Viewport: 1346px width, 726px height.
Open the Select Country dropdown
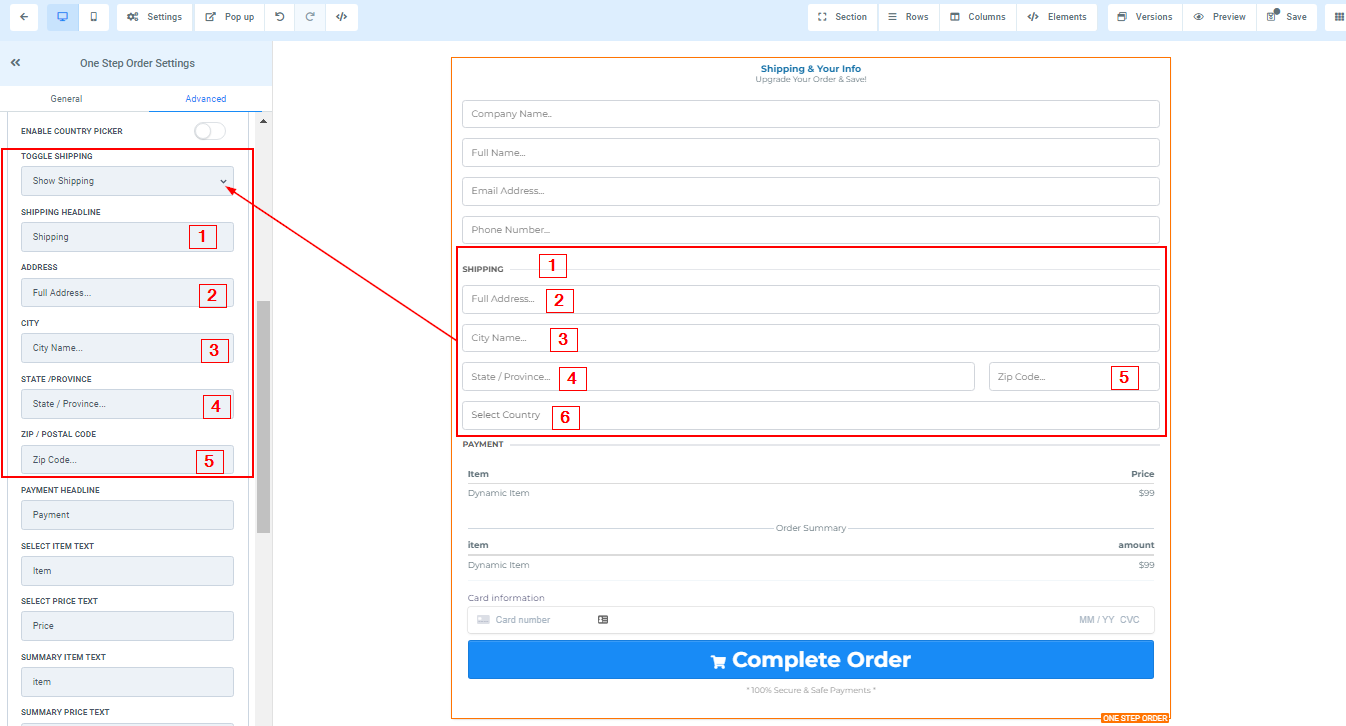tap(810, 415)
